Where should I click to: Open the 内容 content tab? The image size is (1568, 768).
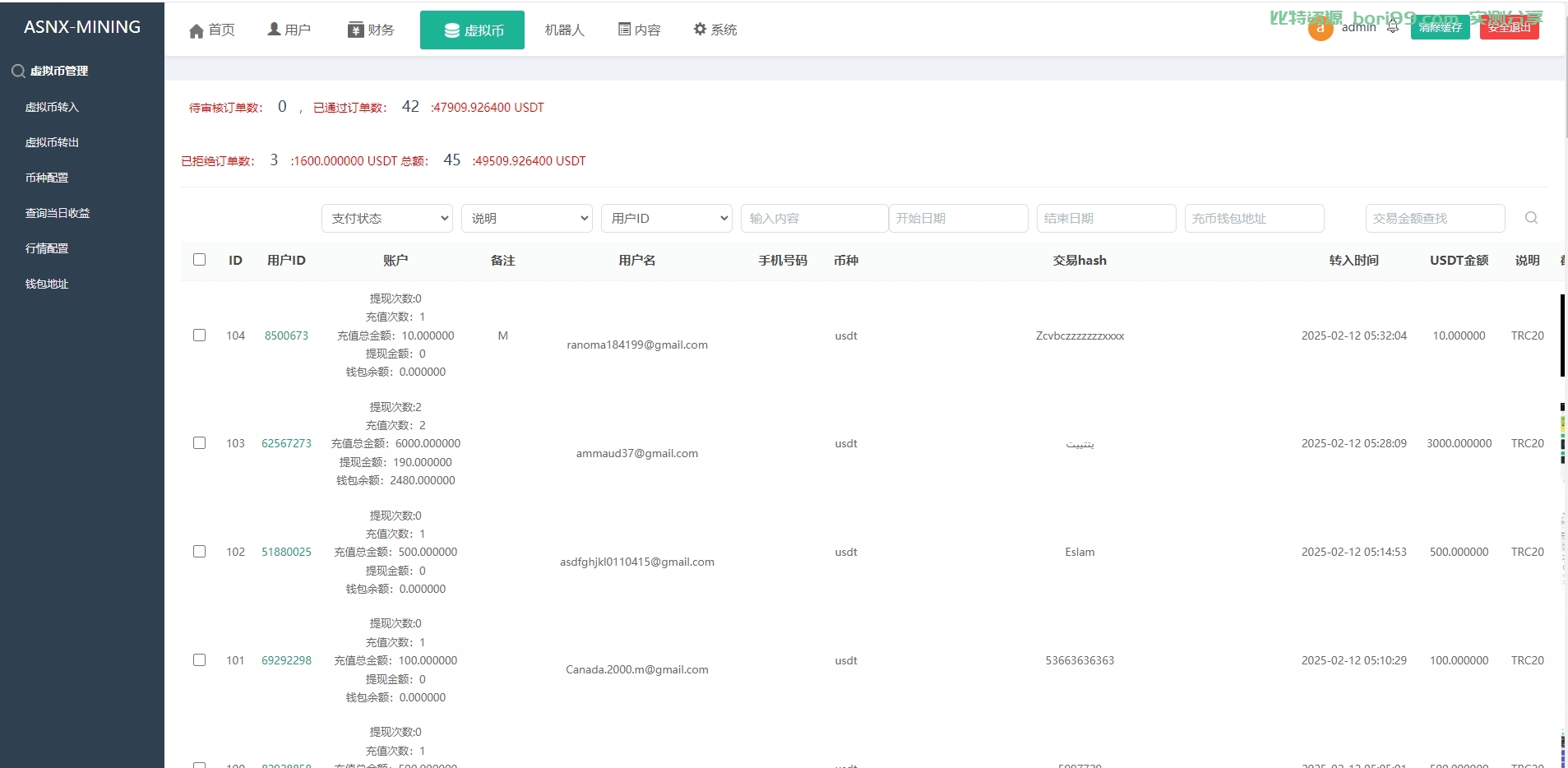(640, 30)
